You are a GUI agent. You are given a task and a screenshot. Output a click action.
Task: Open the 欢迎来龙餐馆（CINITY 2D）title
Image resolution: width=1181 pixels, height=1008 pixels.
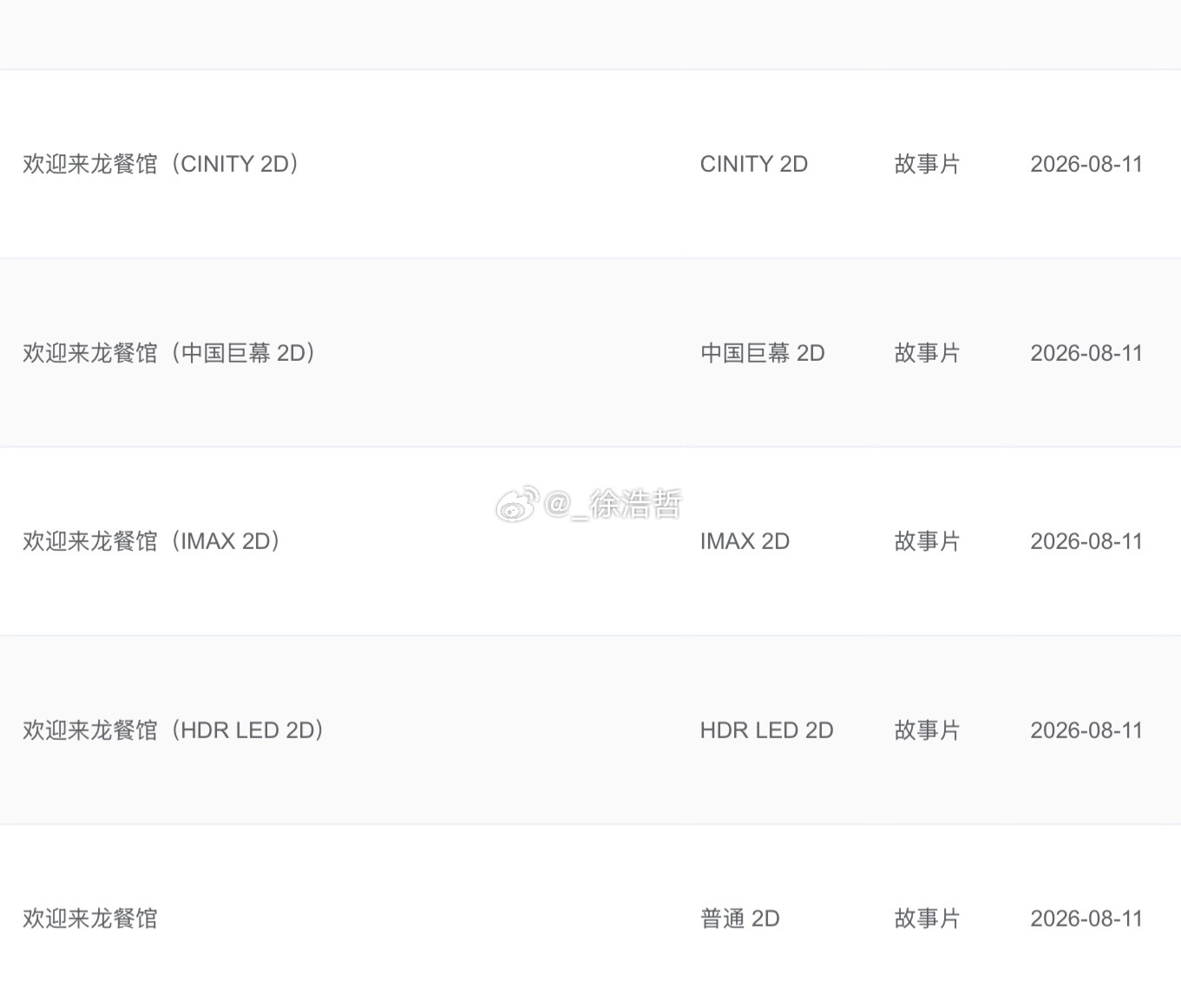pyautogui.click(x=162, y=164)
